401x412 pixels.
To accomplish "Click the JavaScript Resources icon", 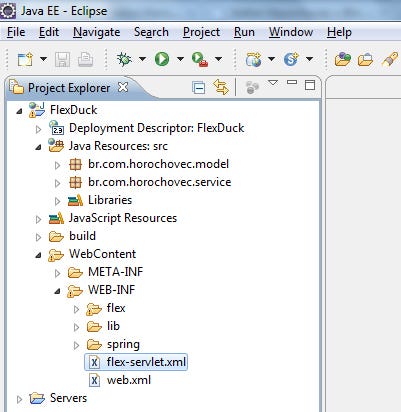I will tap(56, 218).
